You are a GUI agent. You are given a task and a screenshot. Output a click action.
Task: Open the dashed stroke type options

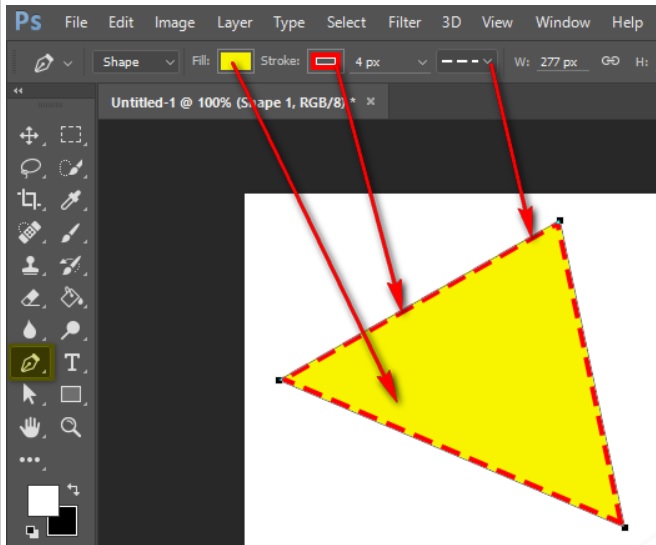pyautogui.click(x=466, y=61)
